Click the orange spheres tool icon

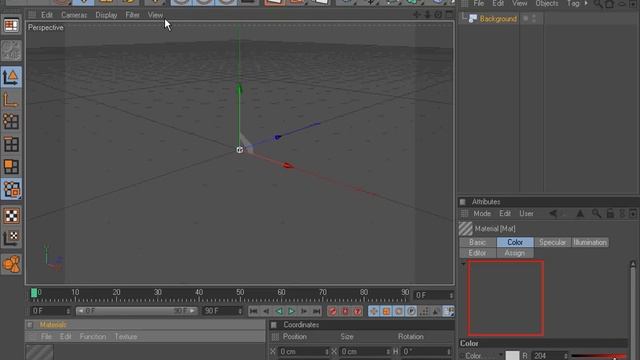click(11, 264)
